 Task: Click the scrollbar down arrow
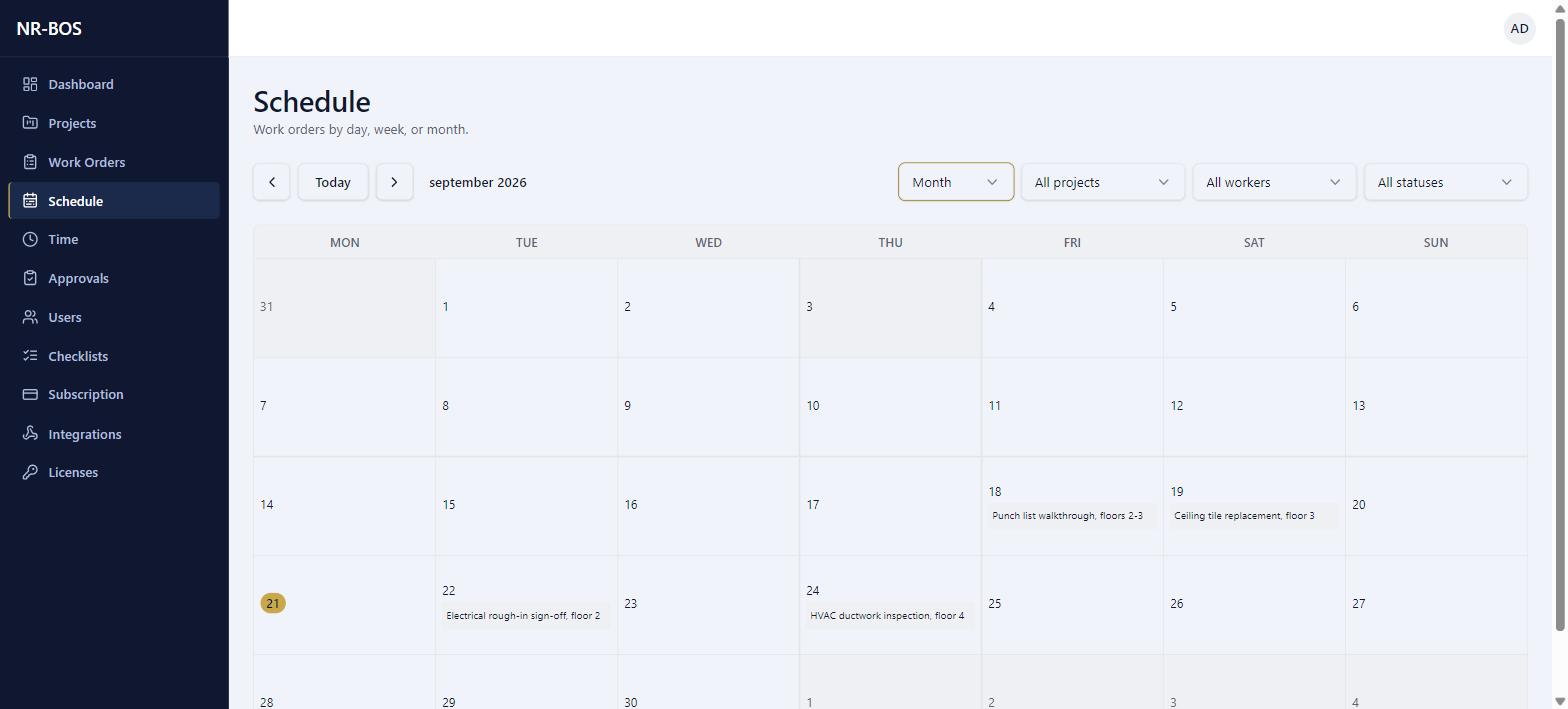1560,701
